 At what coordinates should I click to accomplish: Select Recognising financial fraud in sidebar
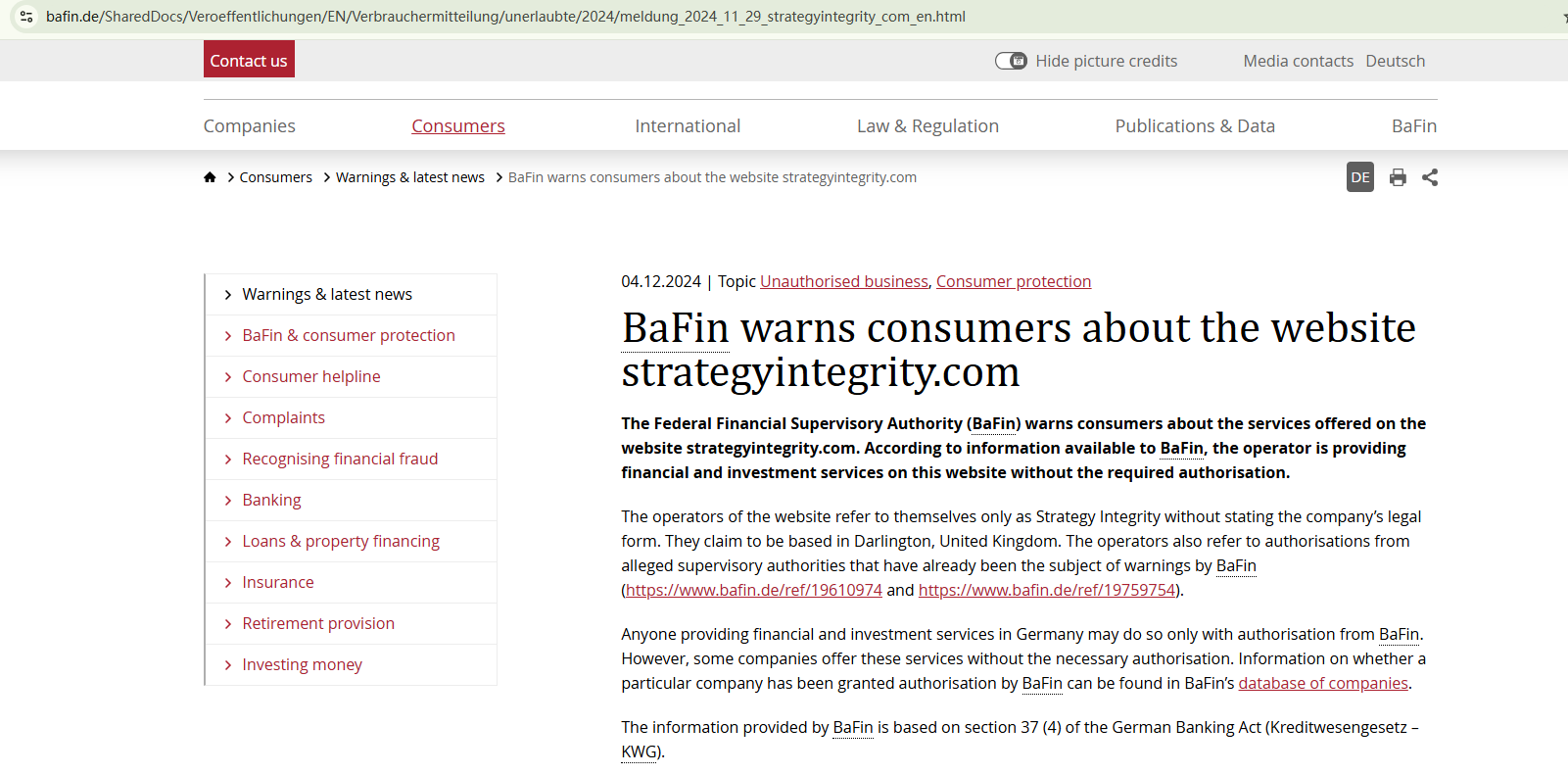click(x=340, y=459)
